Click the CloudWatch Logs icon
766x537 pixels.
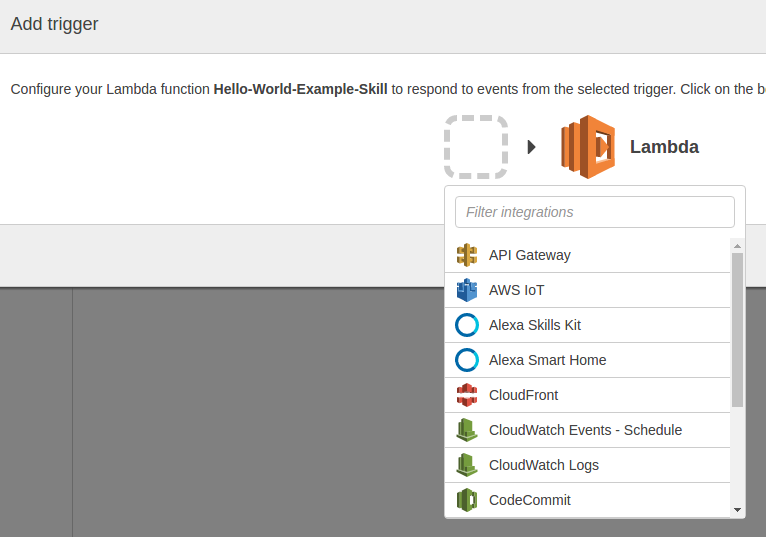click(x=467, y=465)
